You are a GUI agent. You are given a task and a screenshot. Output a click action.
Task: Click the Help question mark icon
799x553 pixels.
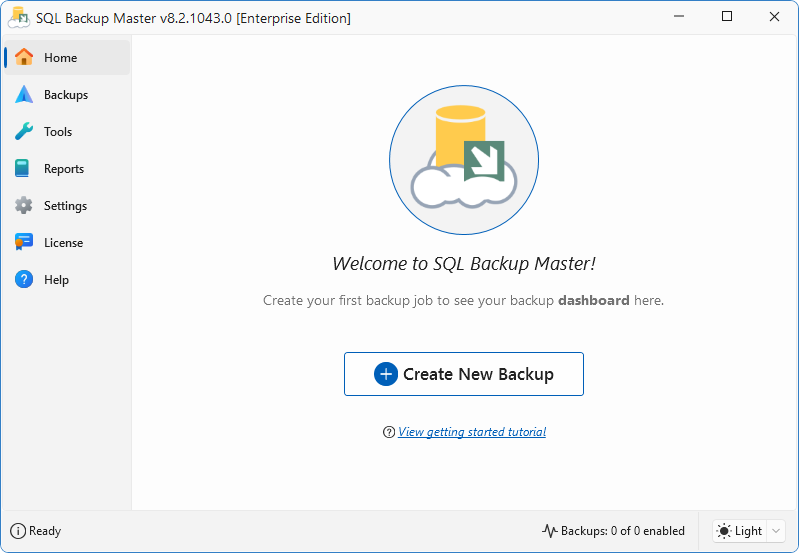tap(24, 279)
